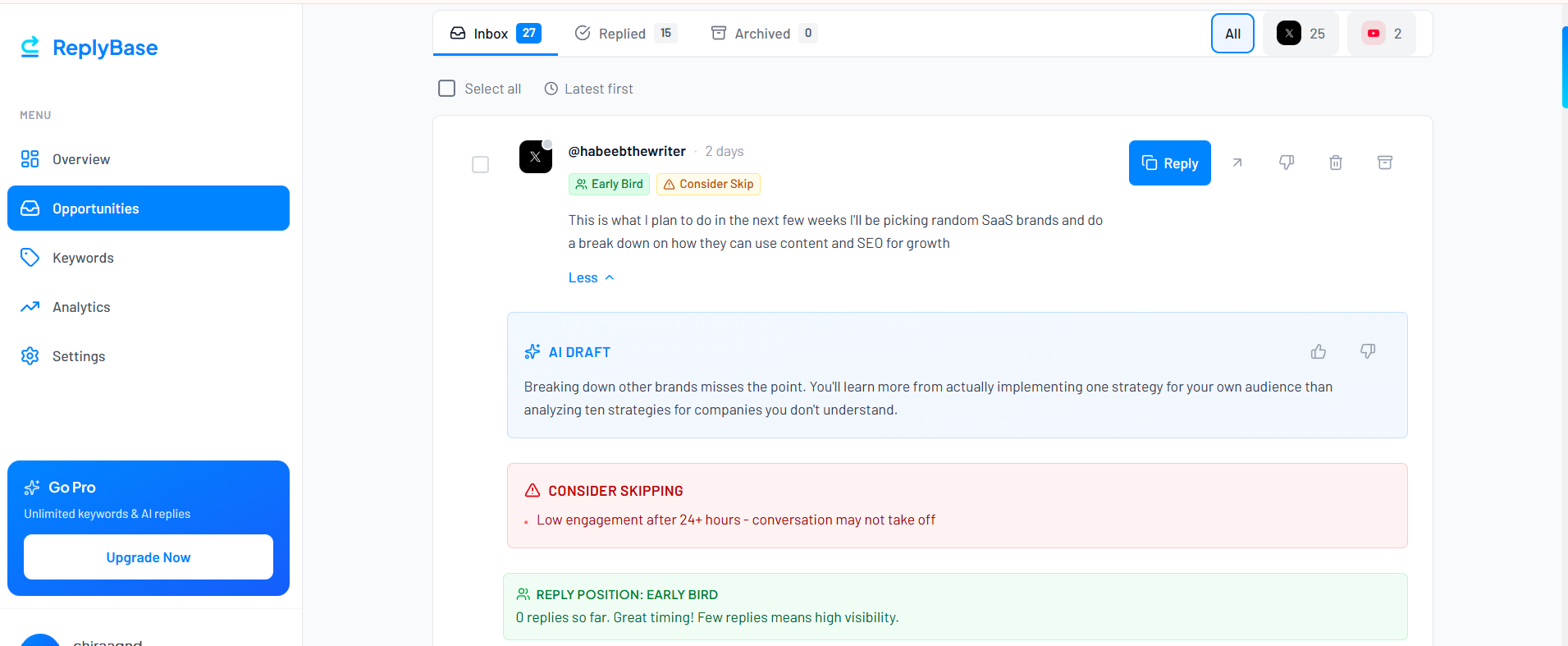Screen dimensions: 1568x646
Task: Thumbs down the @habeebthewriter post
Action: click(1287, 163)
